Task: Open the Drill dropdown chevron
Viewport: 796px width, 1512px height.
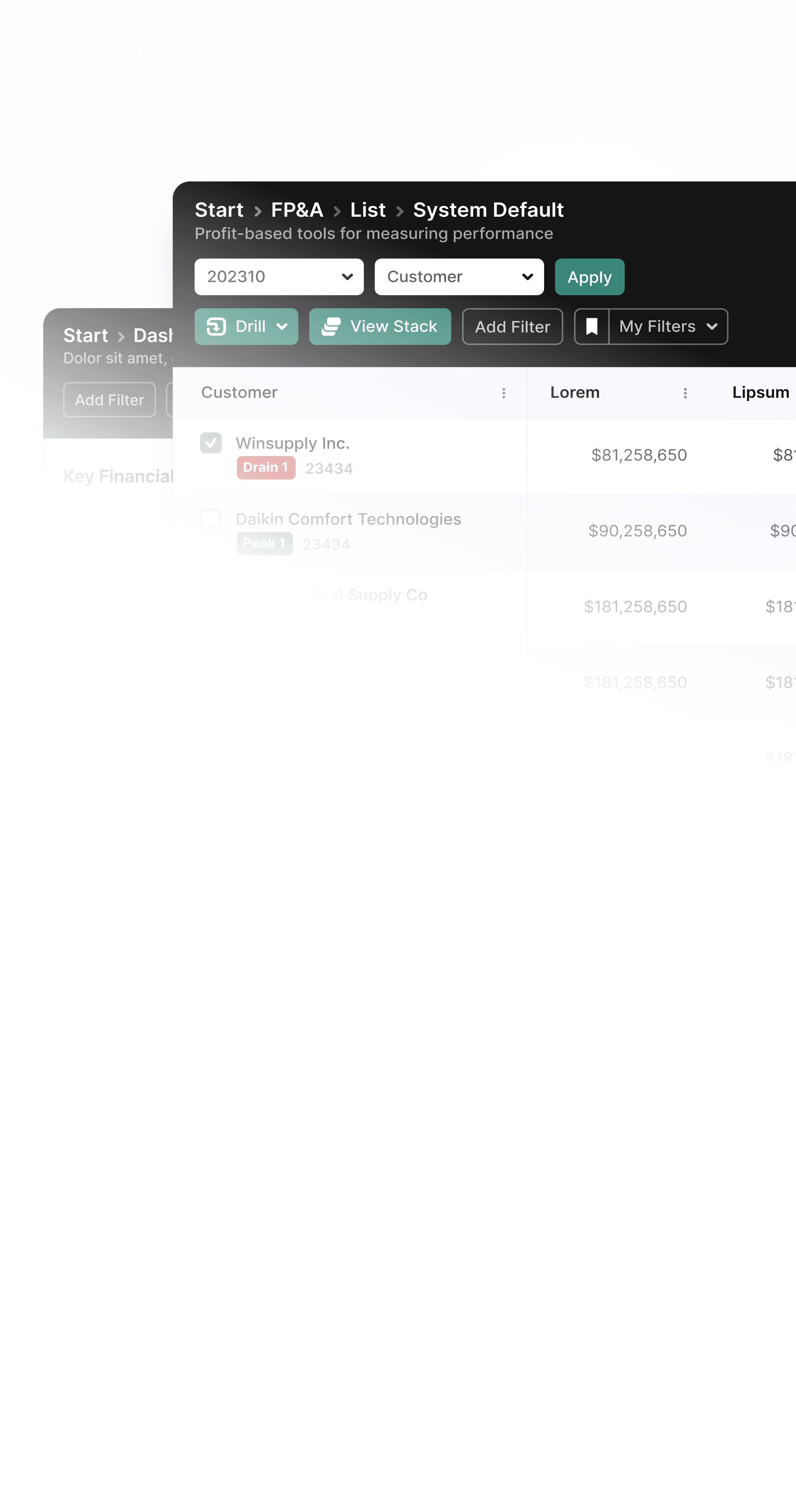Action: point(282,327)
